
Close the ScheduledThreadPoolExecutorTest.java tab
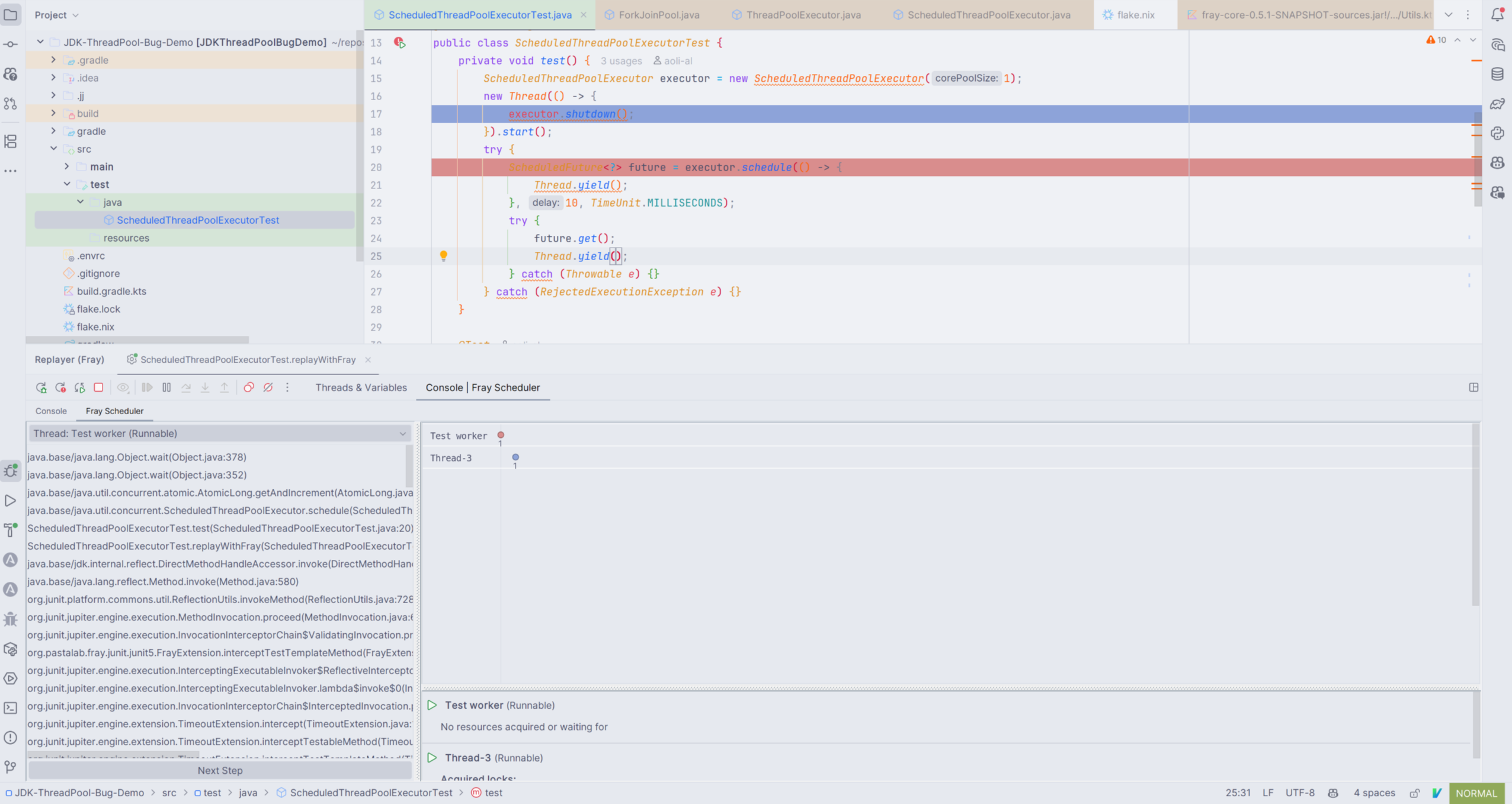pos(583,15)
